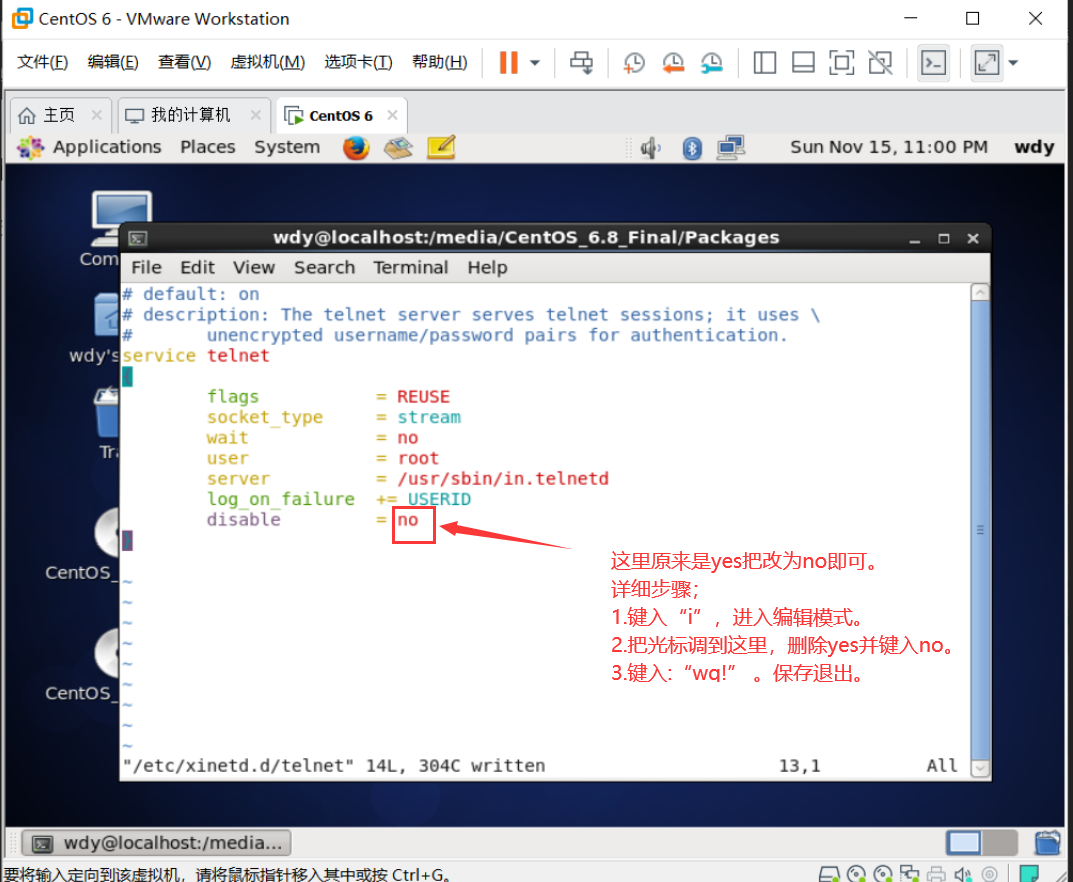Click the VMware hard disk status icon
Viewport: 1073px width, 882px height.
tap(829, 874)
